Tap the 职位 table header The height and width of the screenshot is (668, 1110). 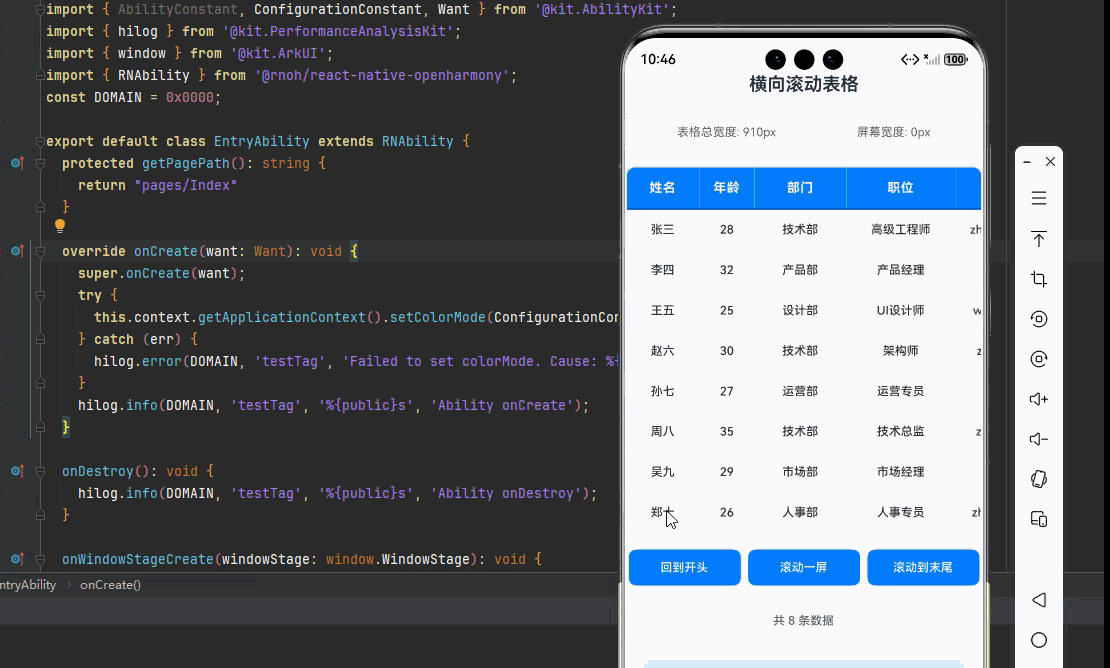(x=900, y=188)
